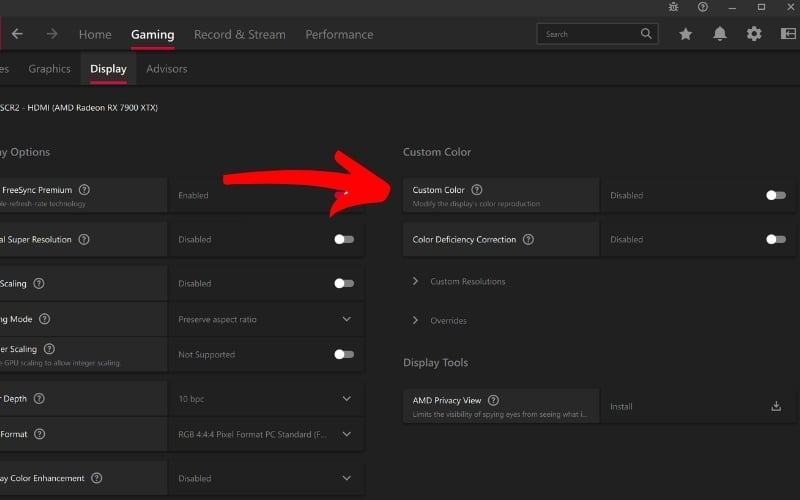Viewport: 800px width, 500px height.
Task: Click the search magnifier icon
Action: coord(647,34)
